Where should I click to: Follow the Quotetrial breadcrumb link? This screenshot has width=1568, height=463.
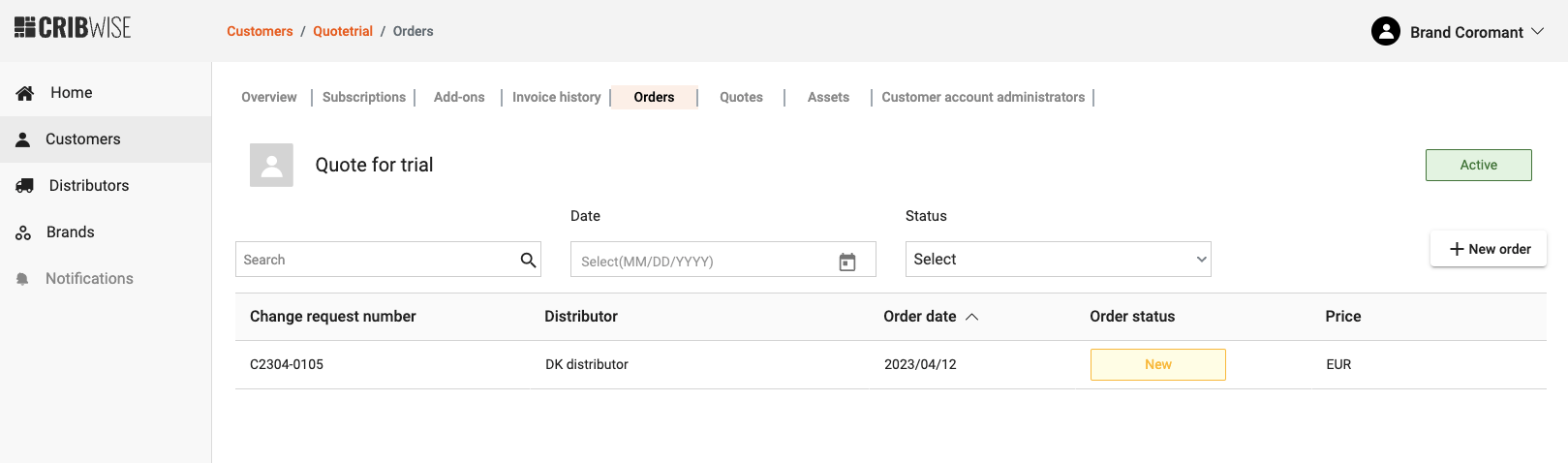coord(343,31)
